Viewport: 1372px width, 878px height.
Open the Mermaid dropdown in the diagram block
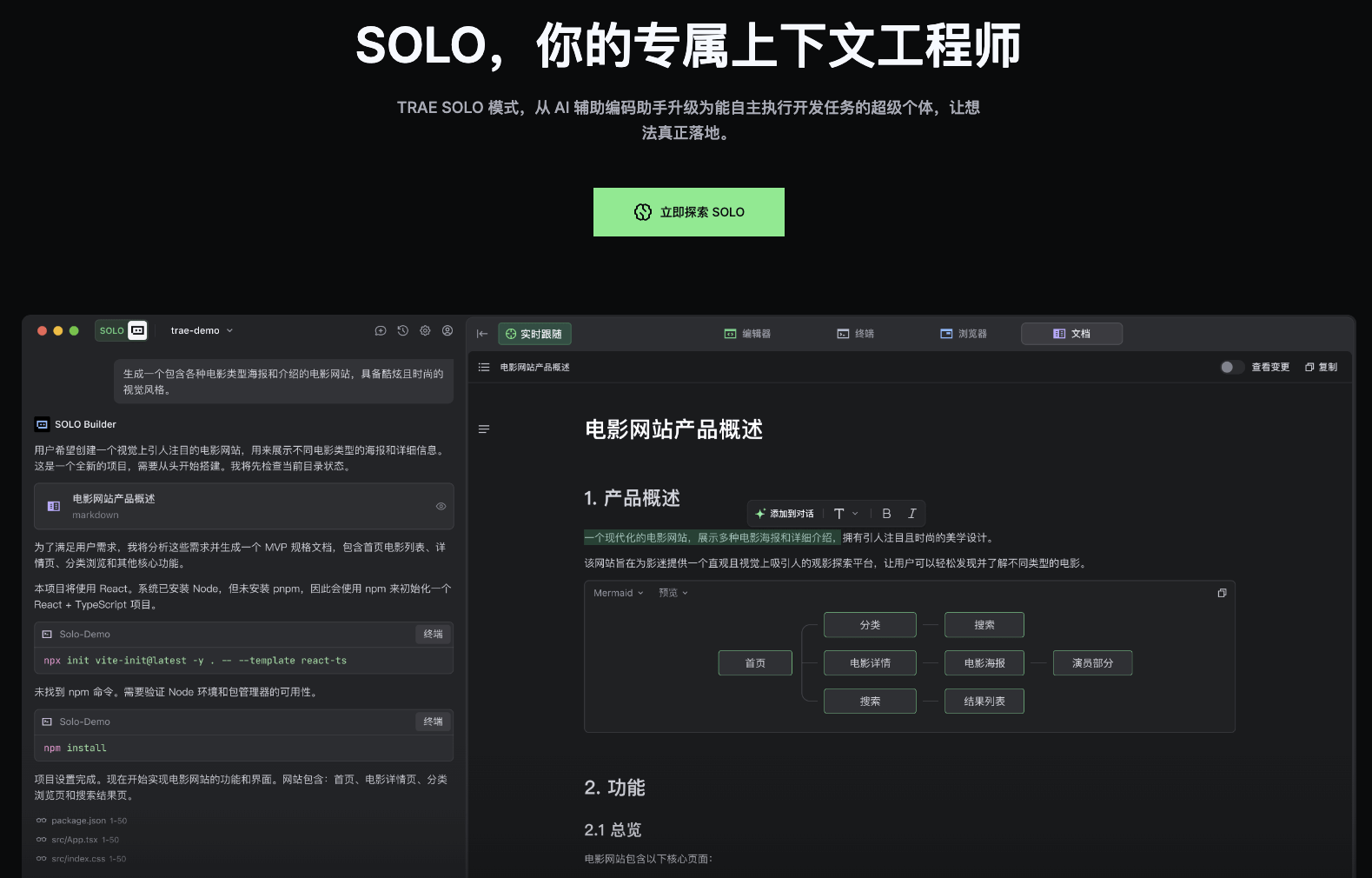click(619, 593)
